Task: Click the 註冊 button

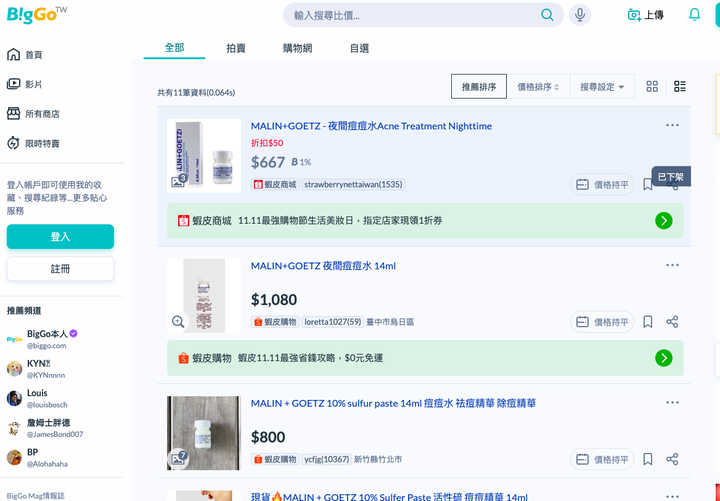Action: [60, 269]
